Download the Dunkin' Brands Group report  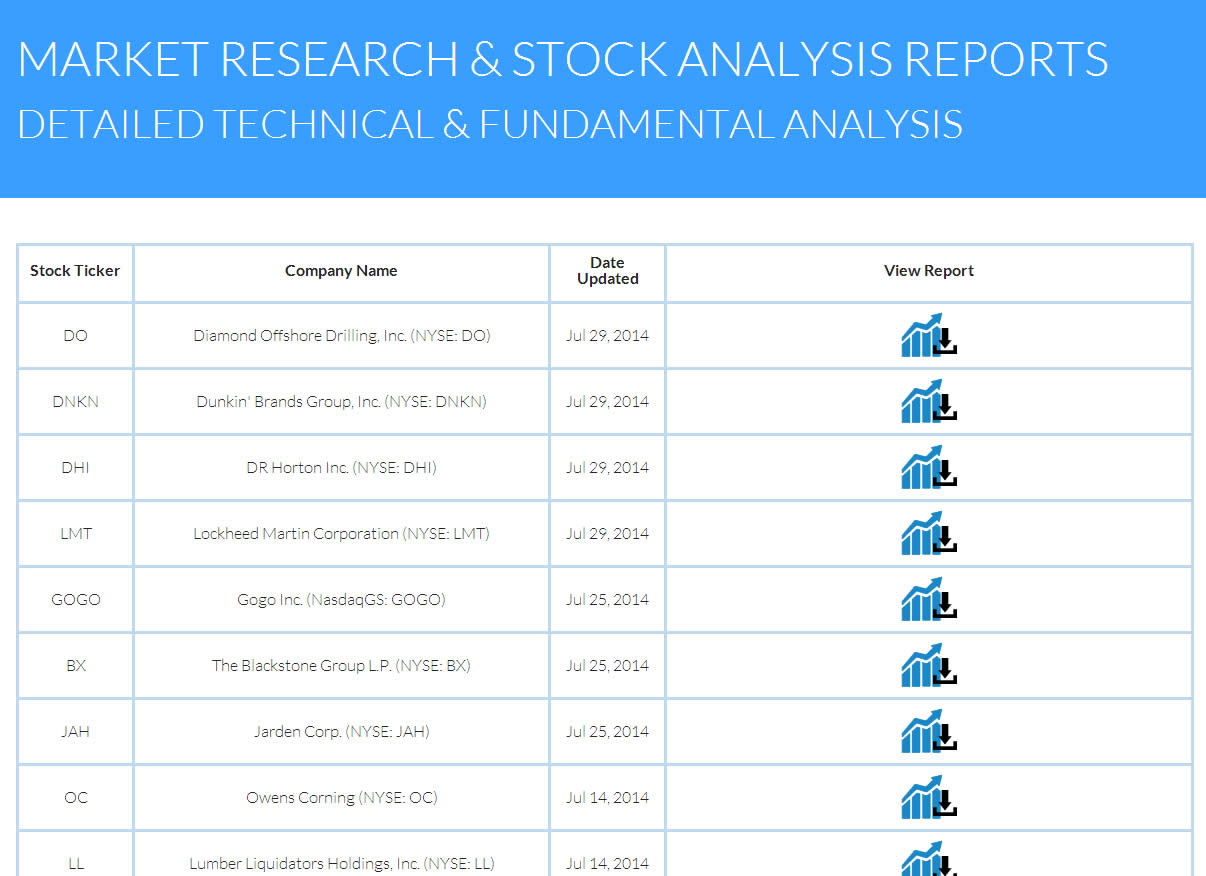click(x=929, y=401)
